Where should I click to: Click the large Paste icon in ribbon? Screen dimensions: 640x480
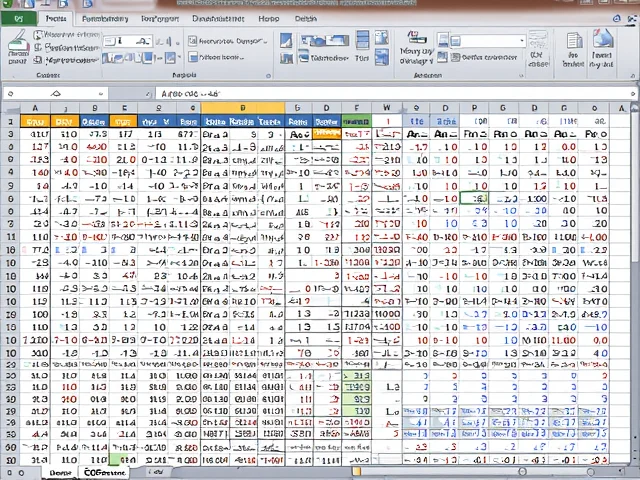click(17, 45)
